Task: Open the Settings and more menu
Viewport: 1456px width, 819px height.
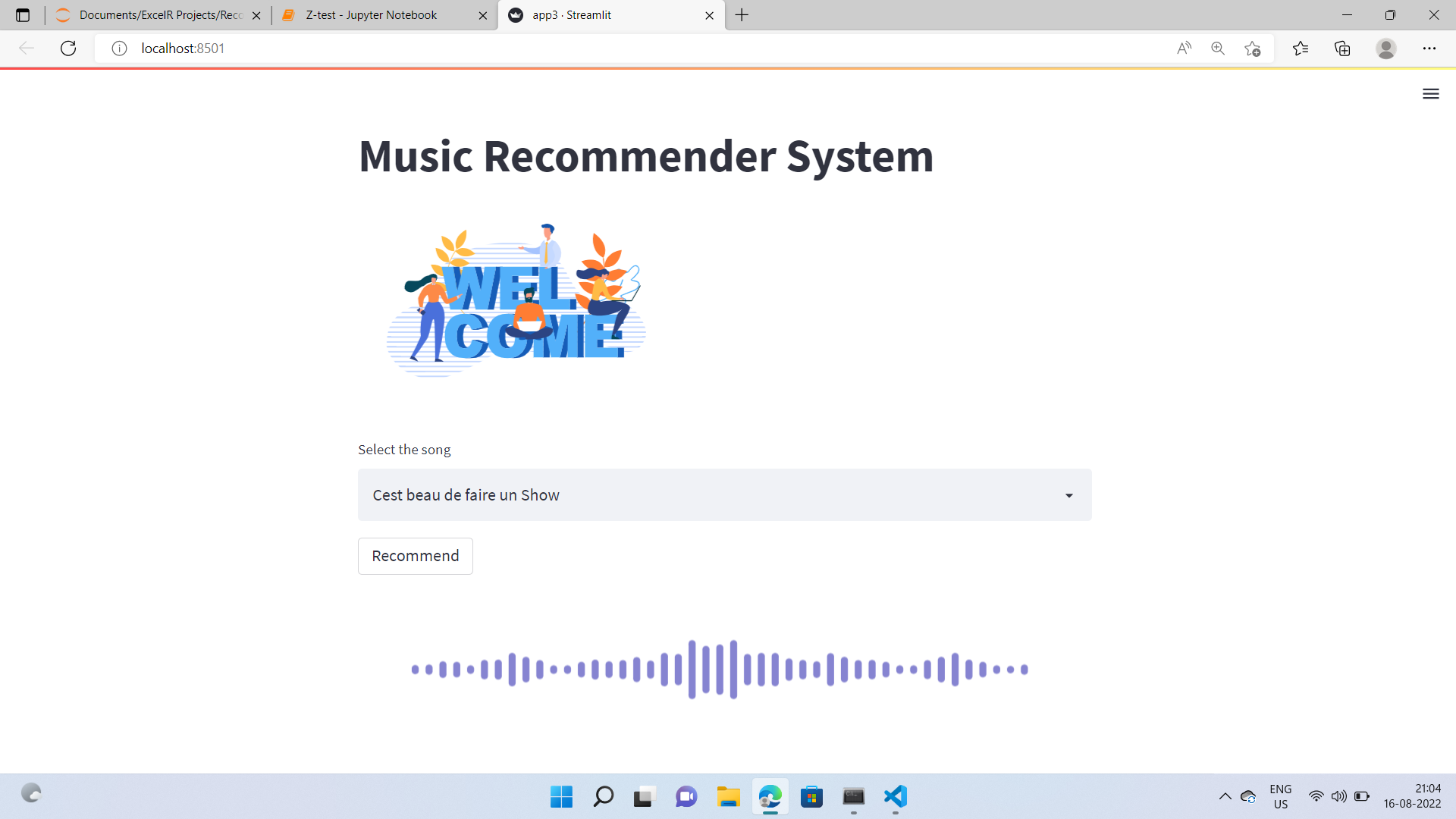Action: 1430,48
